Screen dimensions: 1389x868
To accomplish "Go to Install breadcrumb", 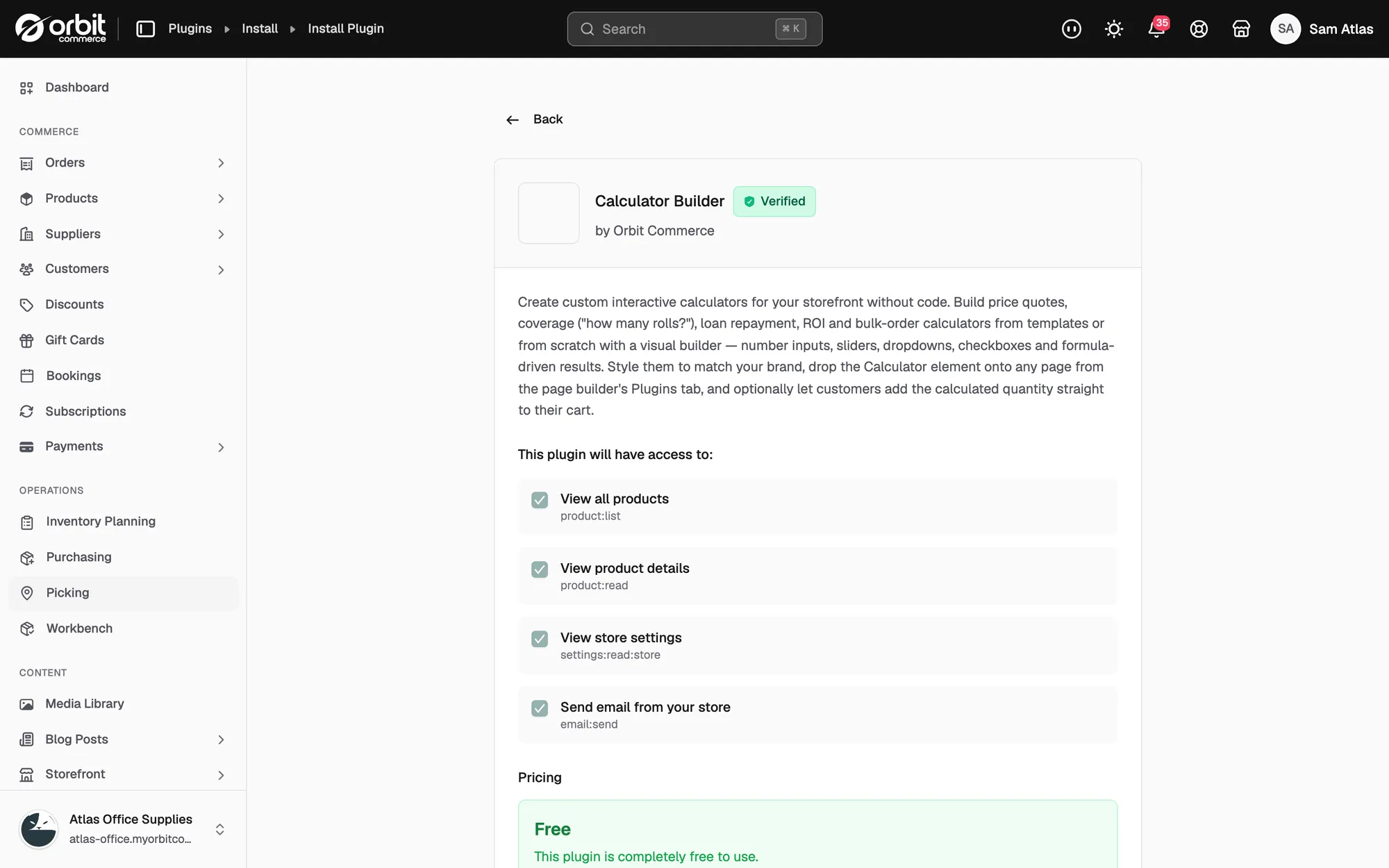I will pyautogui.click(x=260, y=28).
